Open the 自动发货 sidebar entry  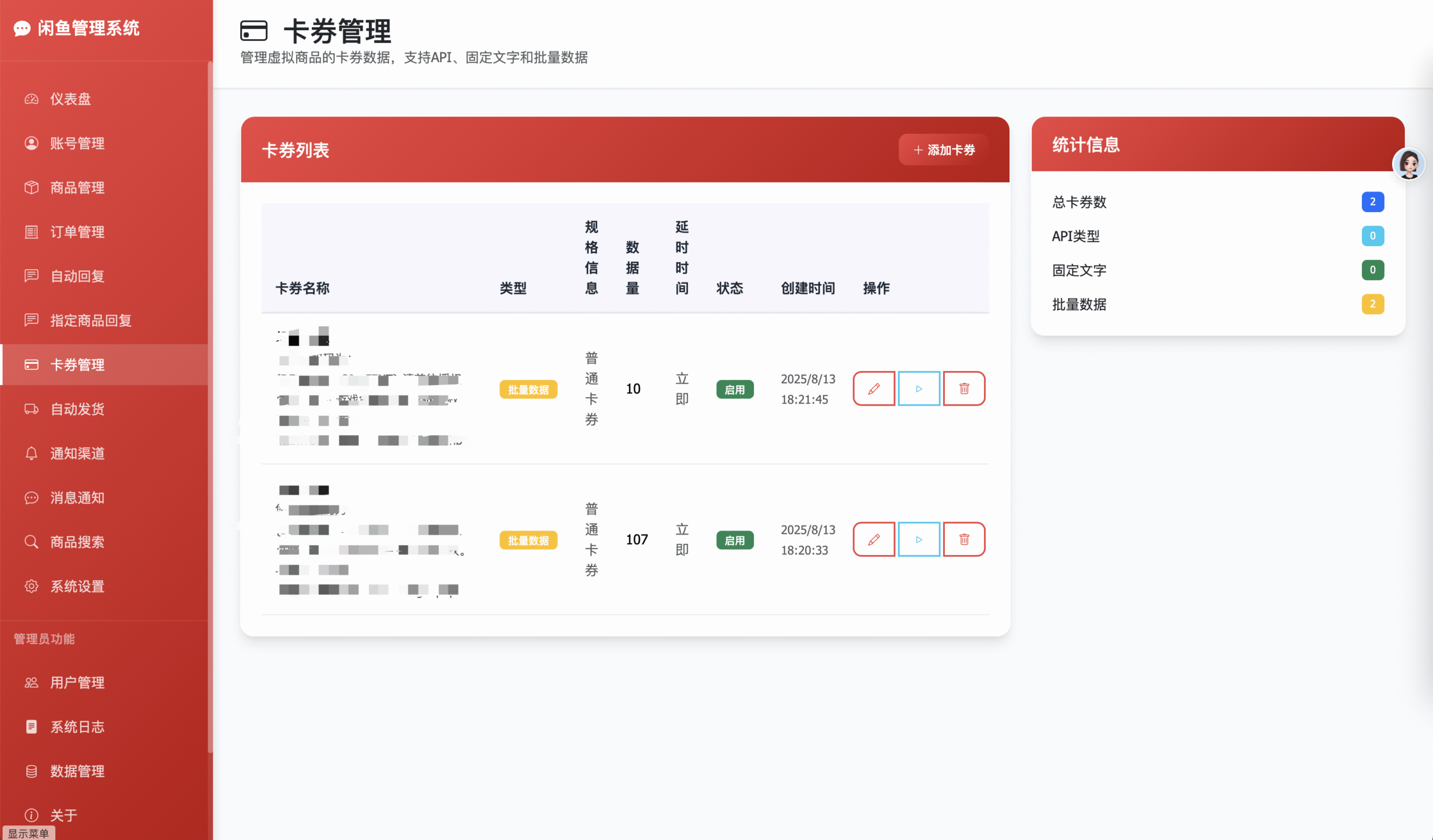point(77,409)
